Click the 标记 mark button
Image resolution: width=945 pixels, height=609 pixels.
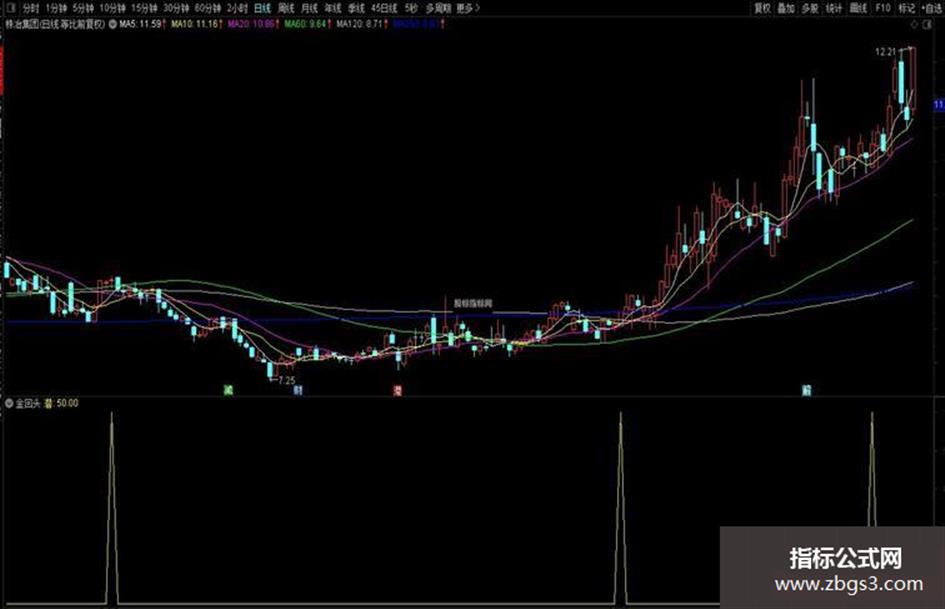[x=907, y=8]
